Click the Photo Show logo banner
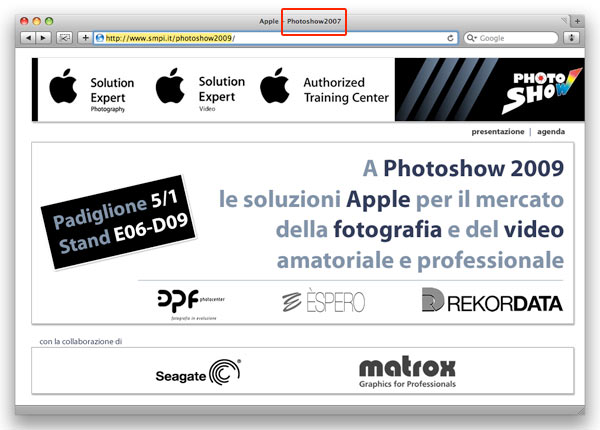Screen dimensions: 600x430 pyautogui.click(x=489, y=90)
